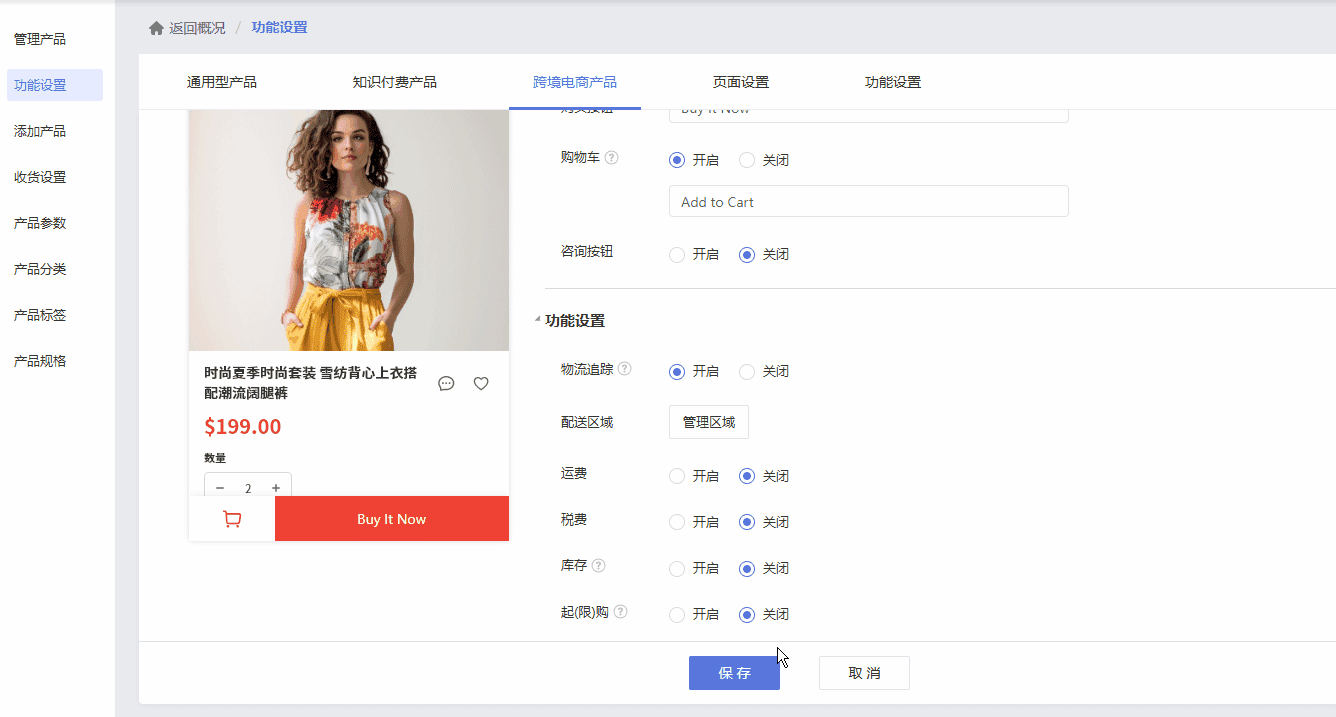1336x717 pixels.
Task: Click the home icon beside 返回概况
Action: tap(156, 28)
